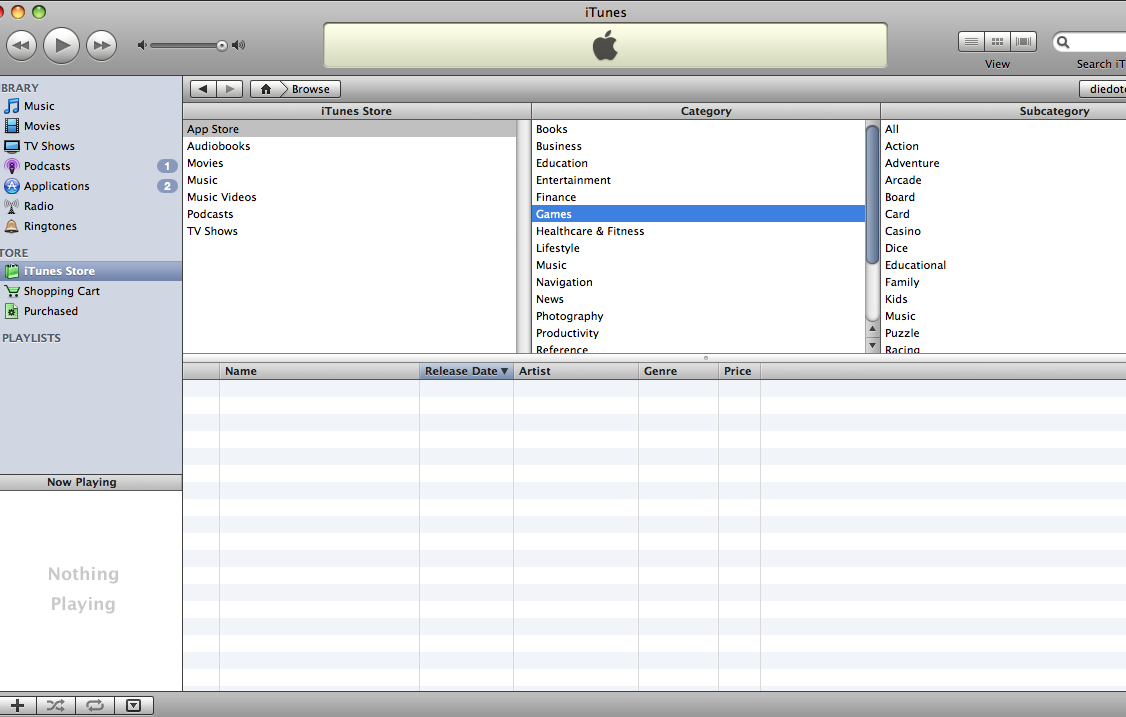Open the iTunes Store home icon
This screenshot has height=717, width=1126.
point(266,89)
